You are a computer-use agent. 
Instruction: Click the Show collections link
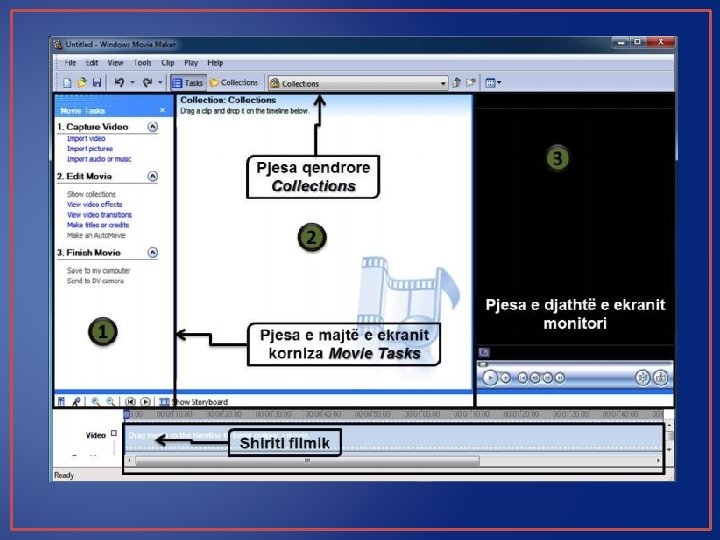91,194
